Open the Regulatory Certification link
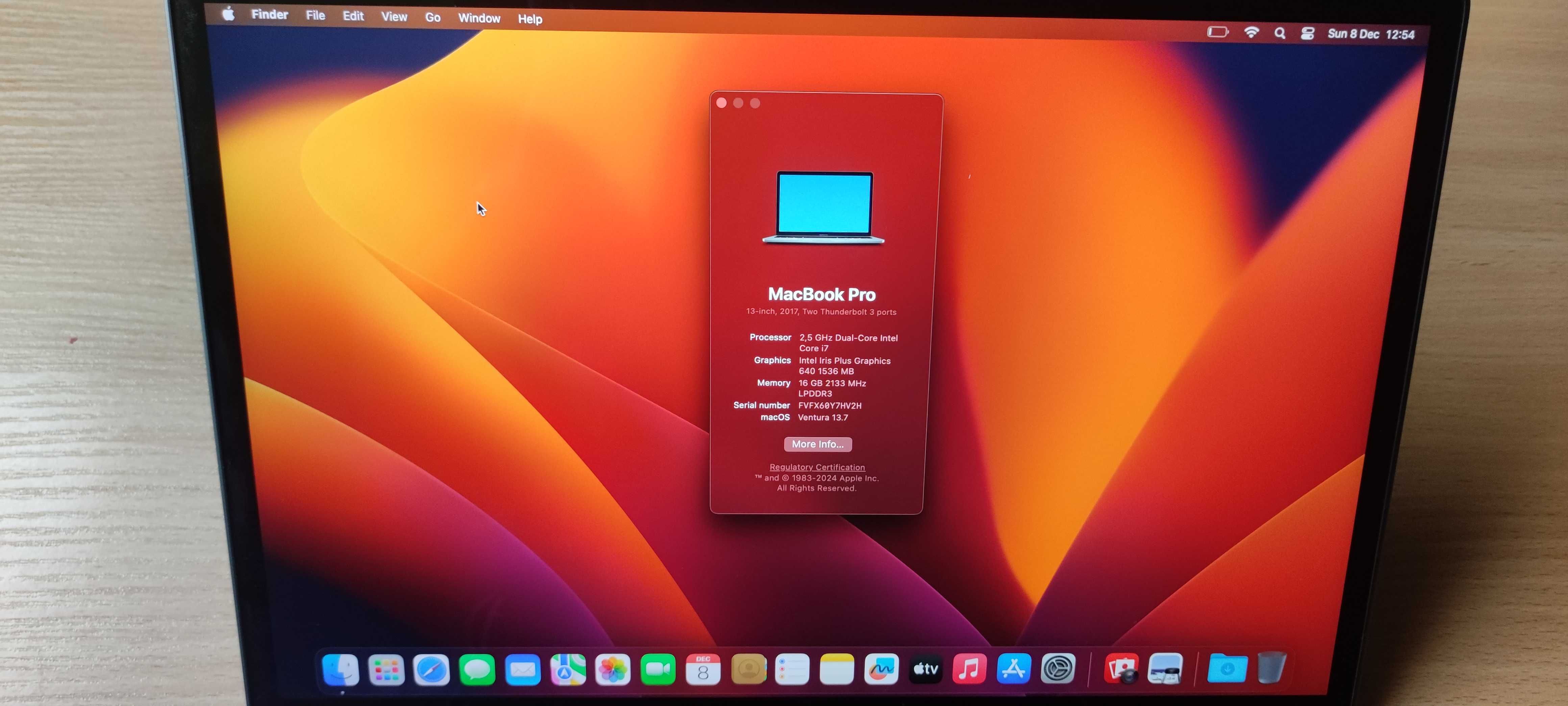Viewport: 1568px width, 706px height. [817, 467]
